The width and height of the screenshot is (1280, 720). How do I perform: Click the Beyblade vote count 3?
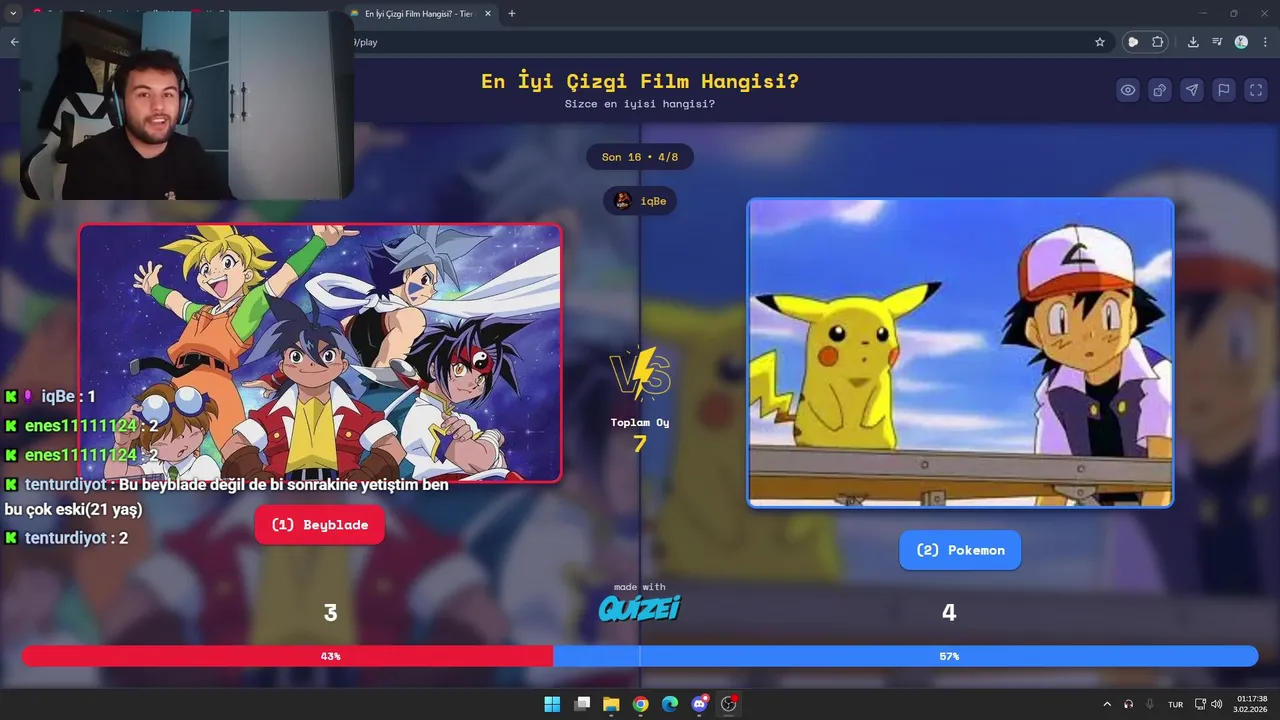coord(330,613)
